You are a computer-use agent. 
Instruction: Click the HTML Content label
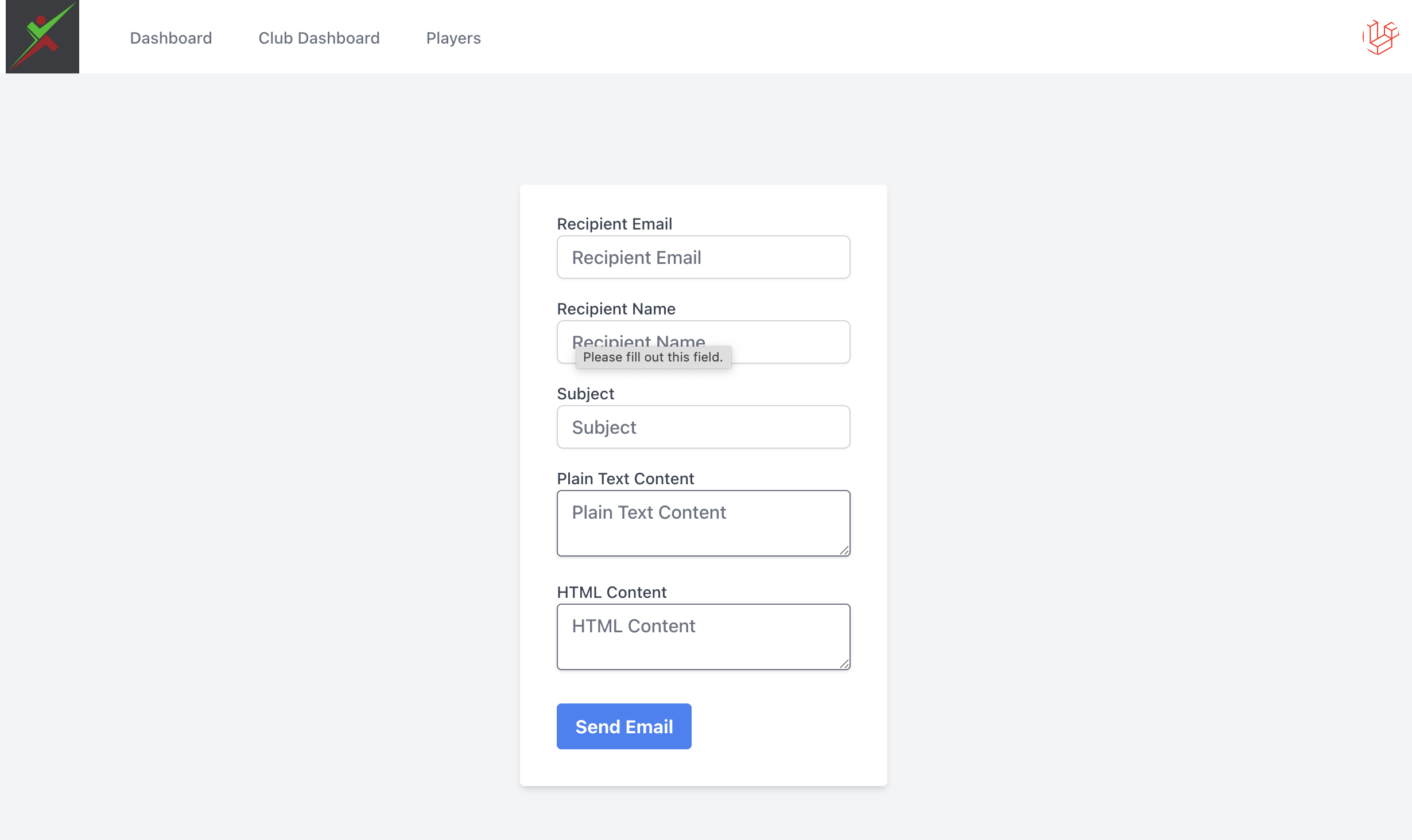pyautogui.click(x=611, y=592)
